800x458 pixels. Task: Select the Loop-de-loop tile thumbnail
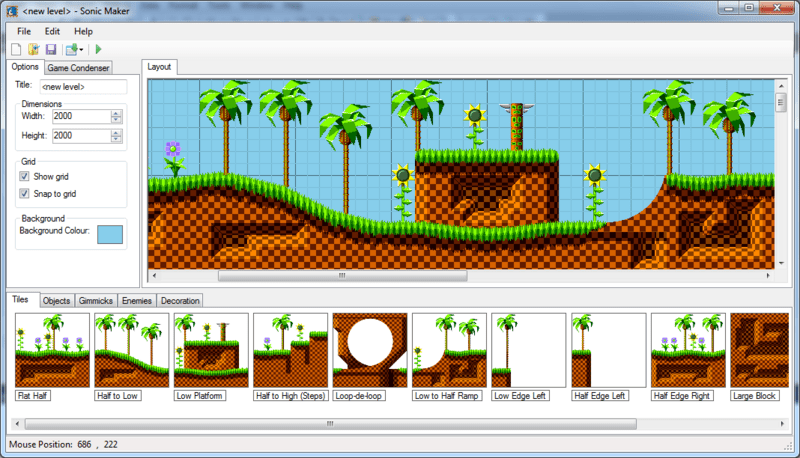click(370, 350)
